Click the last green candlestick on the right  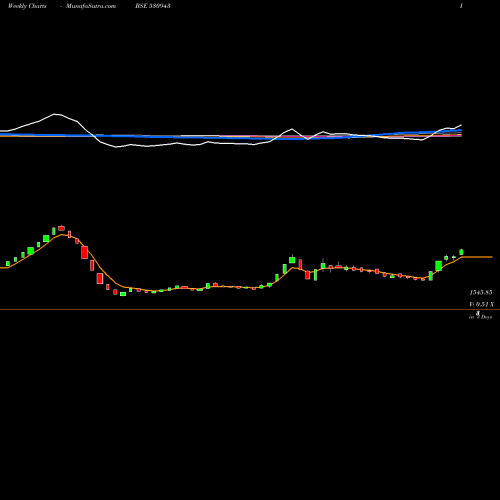pyautogui.click(x=461, y=252)
